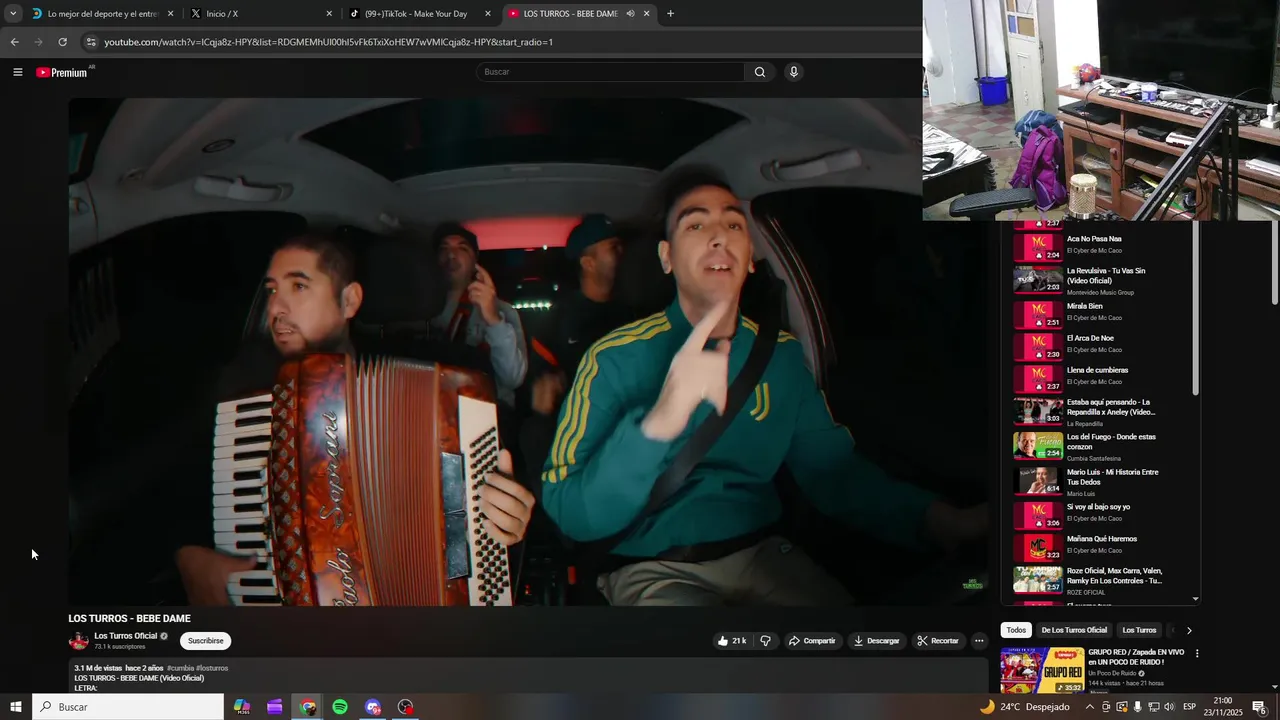Click the Windows taskbar Buscar search box
The image size is (1280, 720).
[128, 707]
